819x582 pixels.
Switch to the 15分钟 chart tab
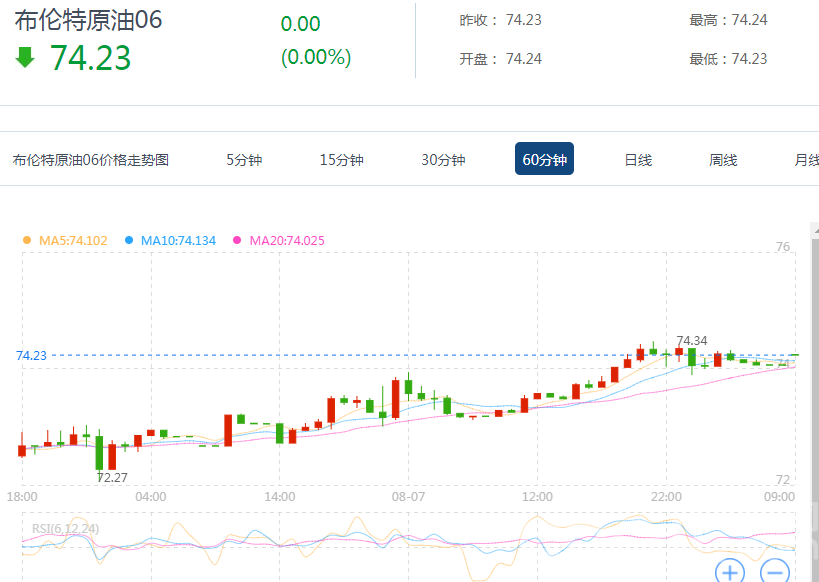tap(342, 159)
